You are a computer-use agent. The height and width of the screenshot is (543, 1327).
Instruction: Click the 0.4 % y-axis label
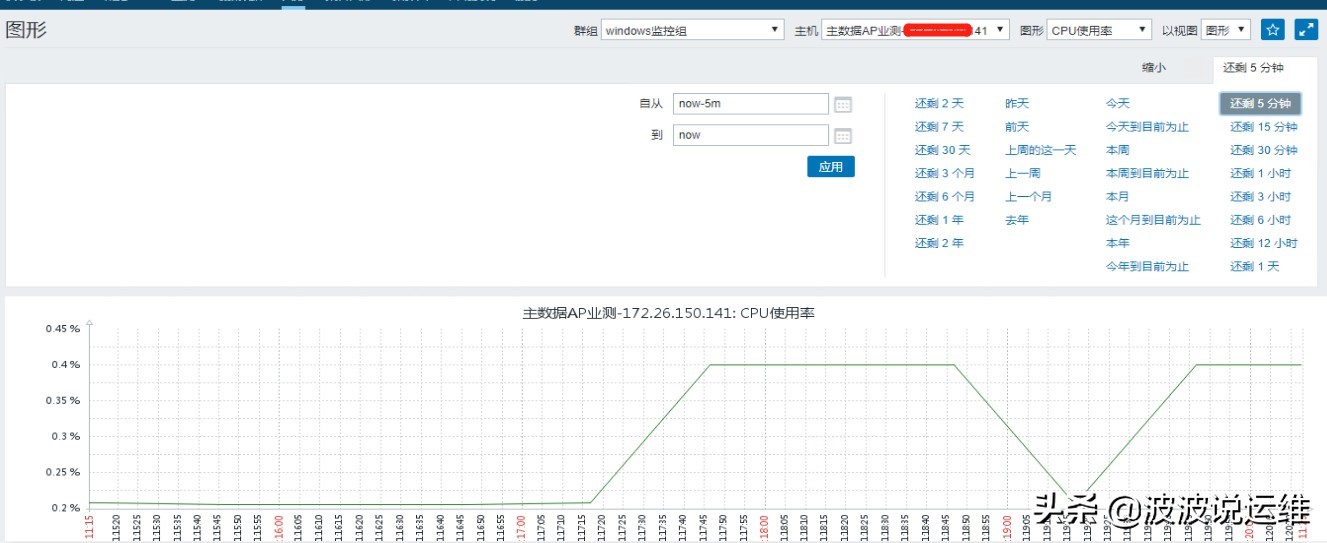click(x=64, y=364)
